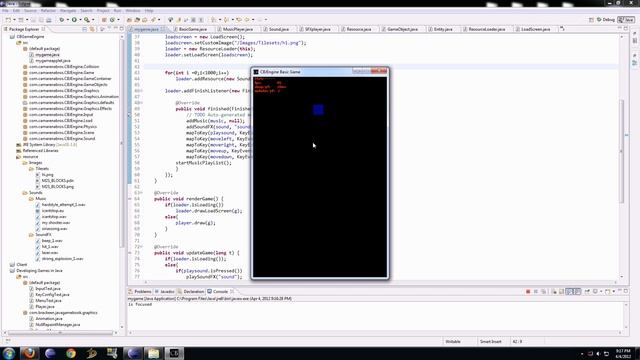Switch to BasicGame.java editor tab
The image size is (640, 360).
click(x=193, y=29)
